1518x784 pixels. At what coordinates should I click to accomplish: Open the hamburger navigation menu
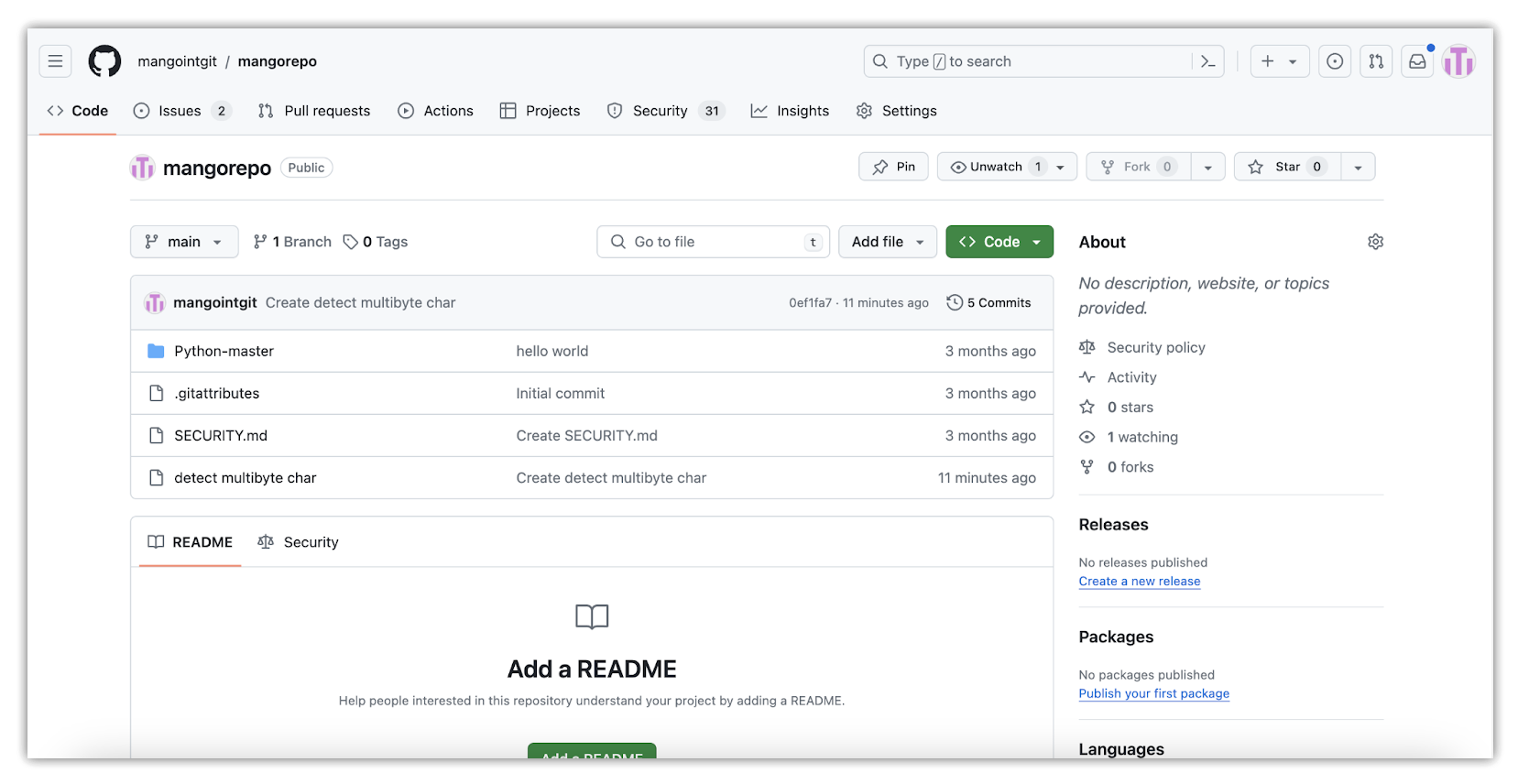[x=55, y=61]
